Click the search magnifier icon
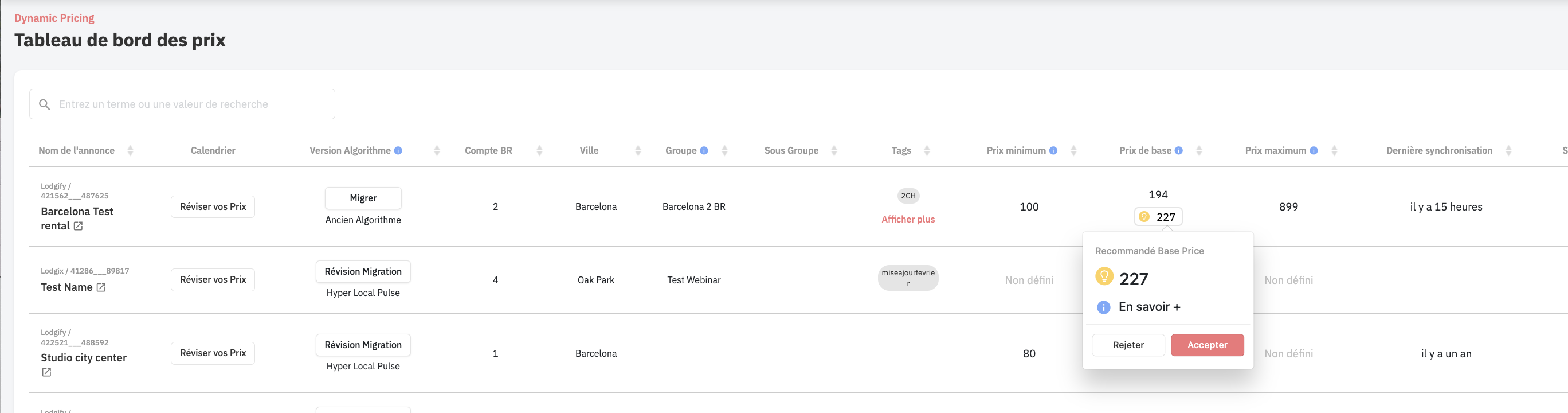The image size is (1568, 413). click(x=45, y=104)
